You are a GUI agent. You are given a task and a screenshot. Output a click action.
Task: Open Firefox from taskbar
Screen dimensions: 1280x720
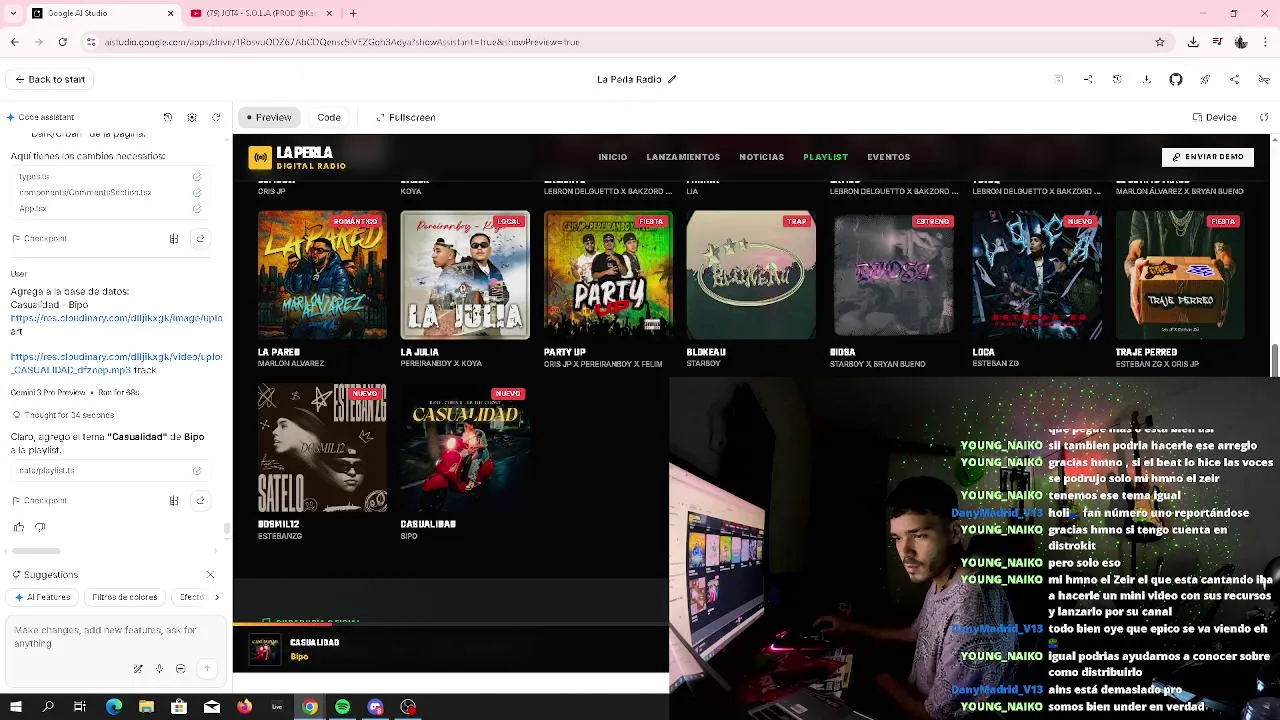[245, 707]
